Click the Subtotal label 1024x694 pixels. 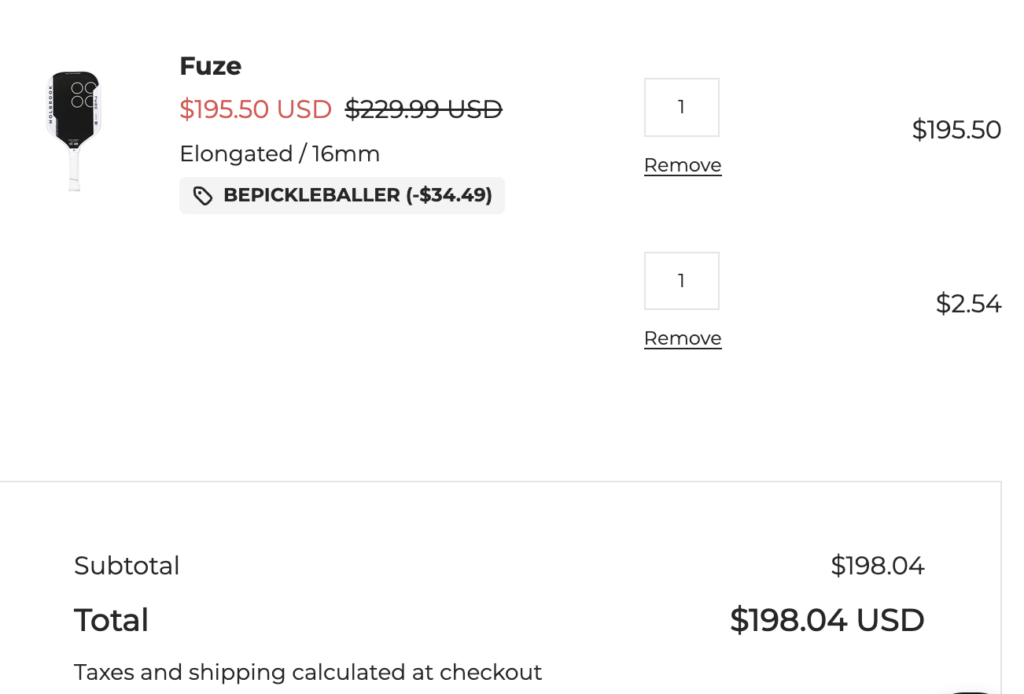[127, 566]
